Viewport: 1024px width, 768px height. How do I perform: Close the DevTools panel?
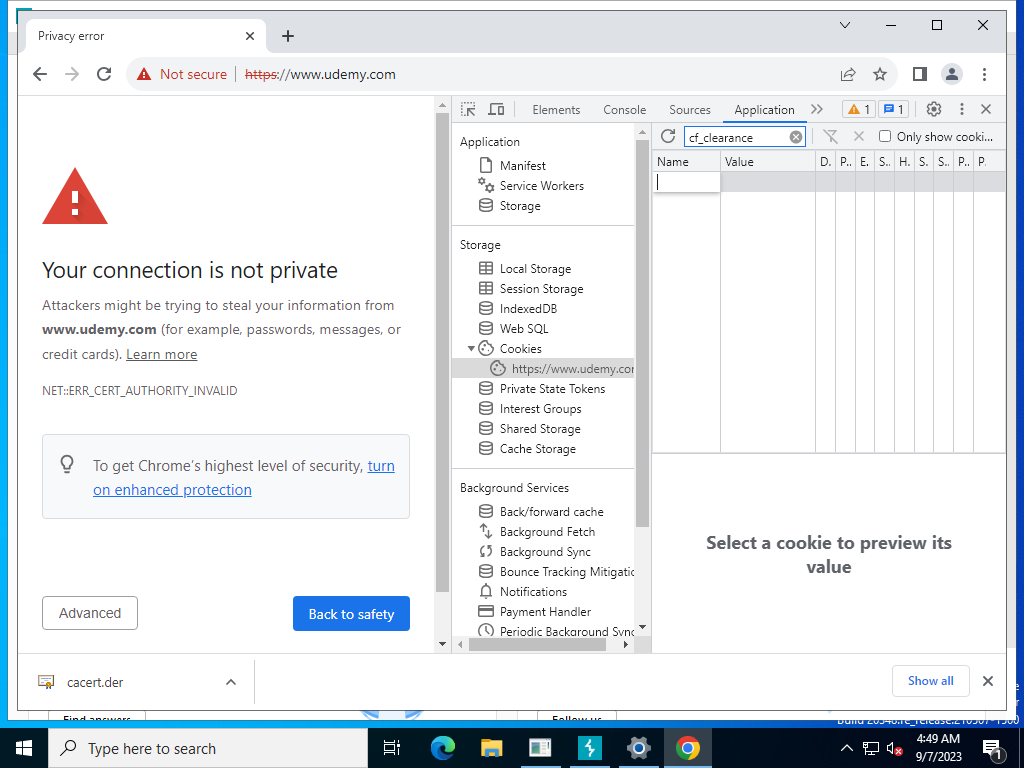tap(986, 109)
